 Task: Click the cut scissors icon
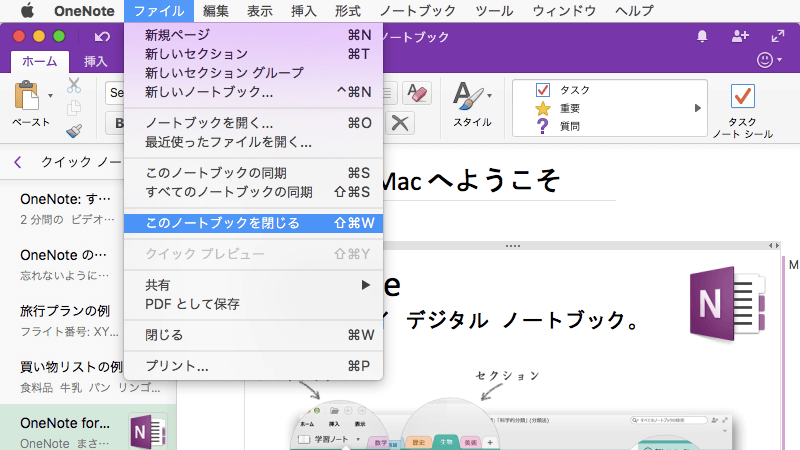tap(74, 85)
